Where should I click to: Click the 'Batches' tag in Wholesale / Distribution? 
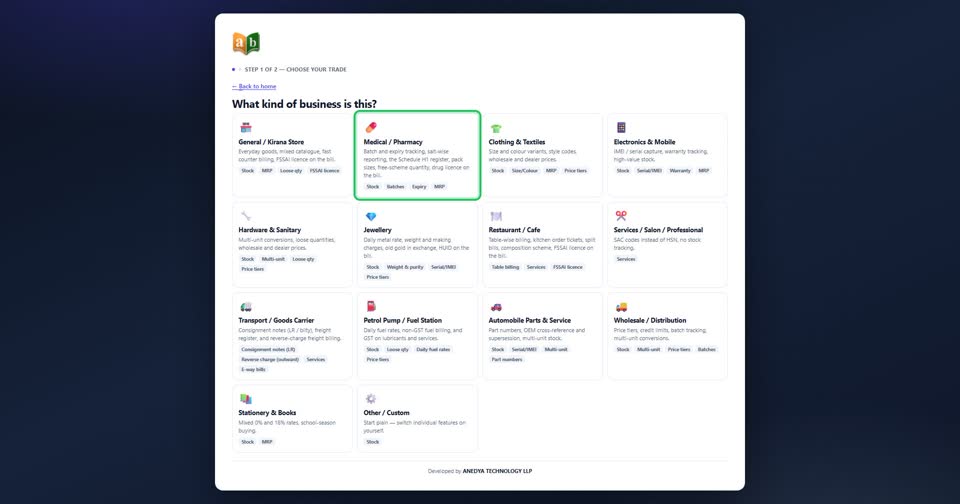click(707, 350)
